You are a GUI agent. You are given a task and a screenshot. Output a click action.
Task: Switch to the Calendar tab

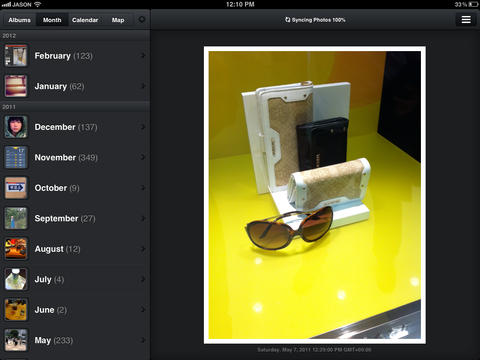(85, 20)
